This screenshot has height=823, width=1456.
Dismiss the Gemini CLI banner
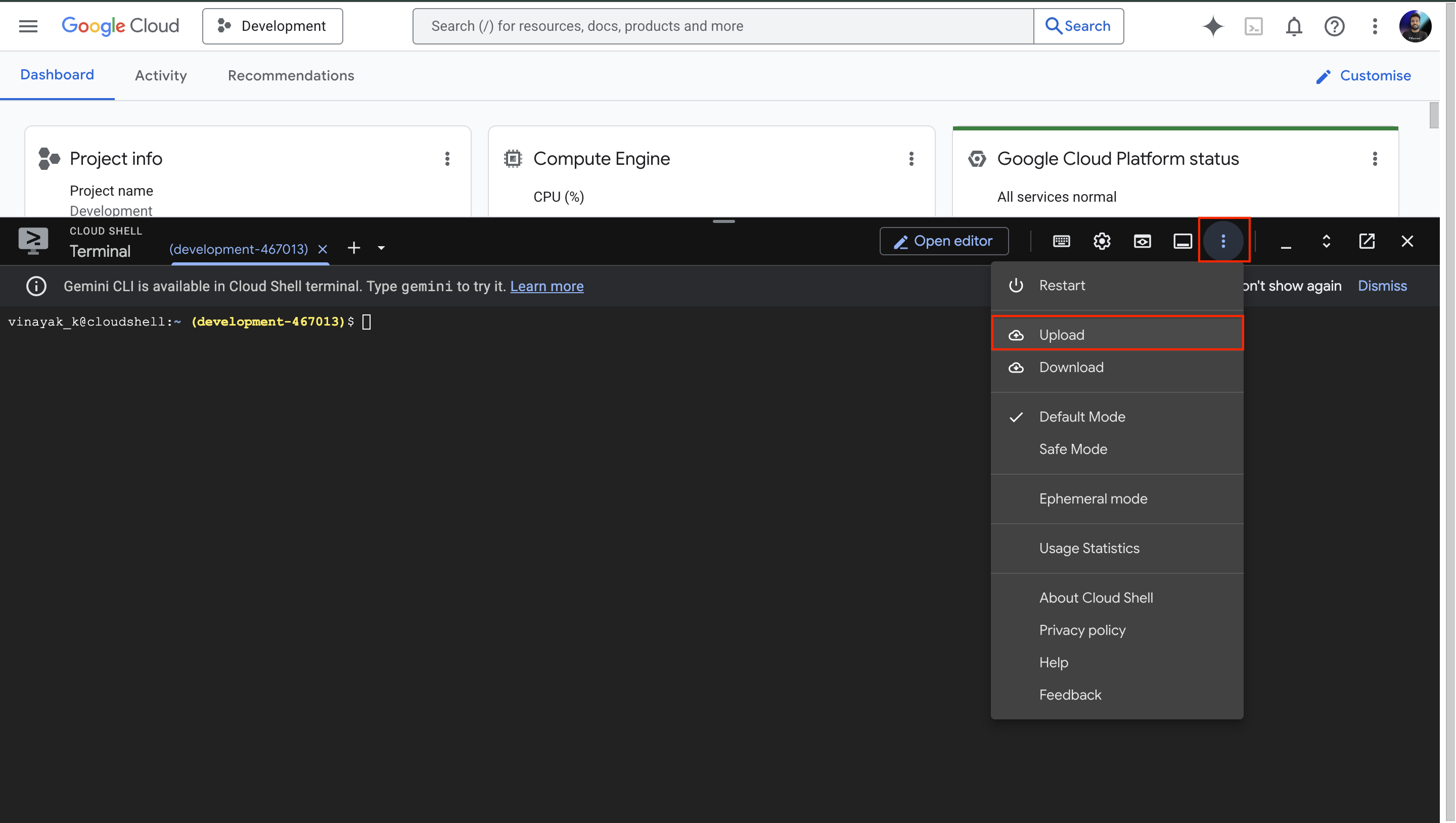click(x=1383, y=286)
